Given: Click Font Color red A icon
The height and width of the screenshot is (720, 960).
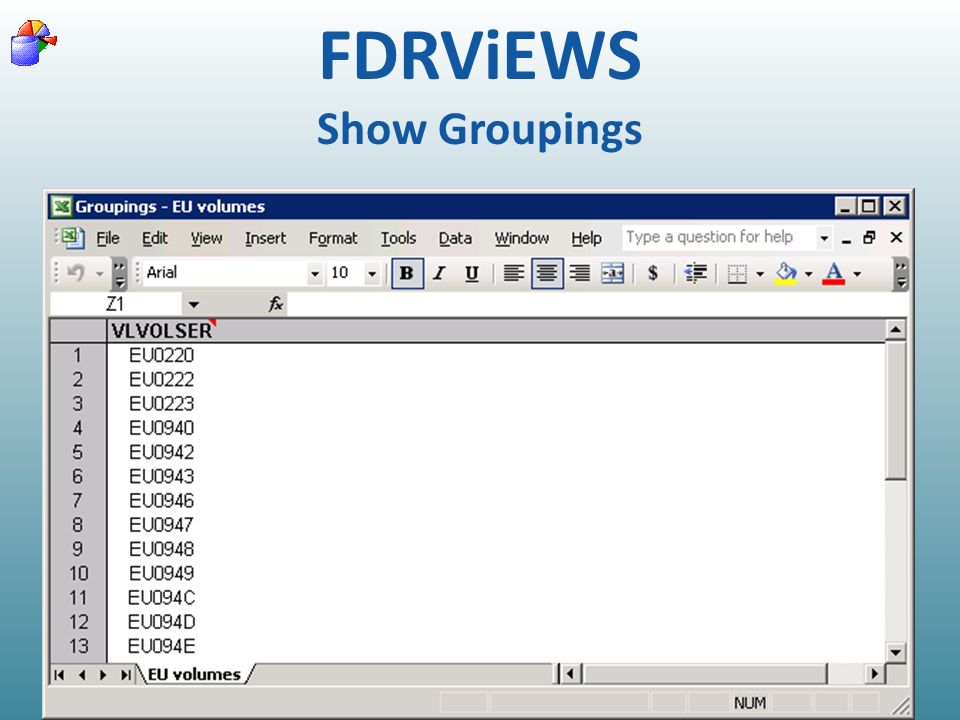Looking at the screenshot, I should click(833, 273).
